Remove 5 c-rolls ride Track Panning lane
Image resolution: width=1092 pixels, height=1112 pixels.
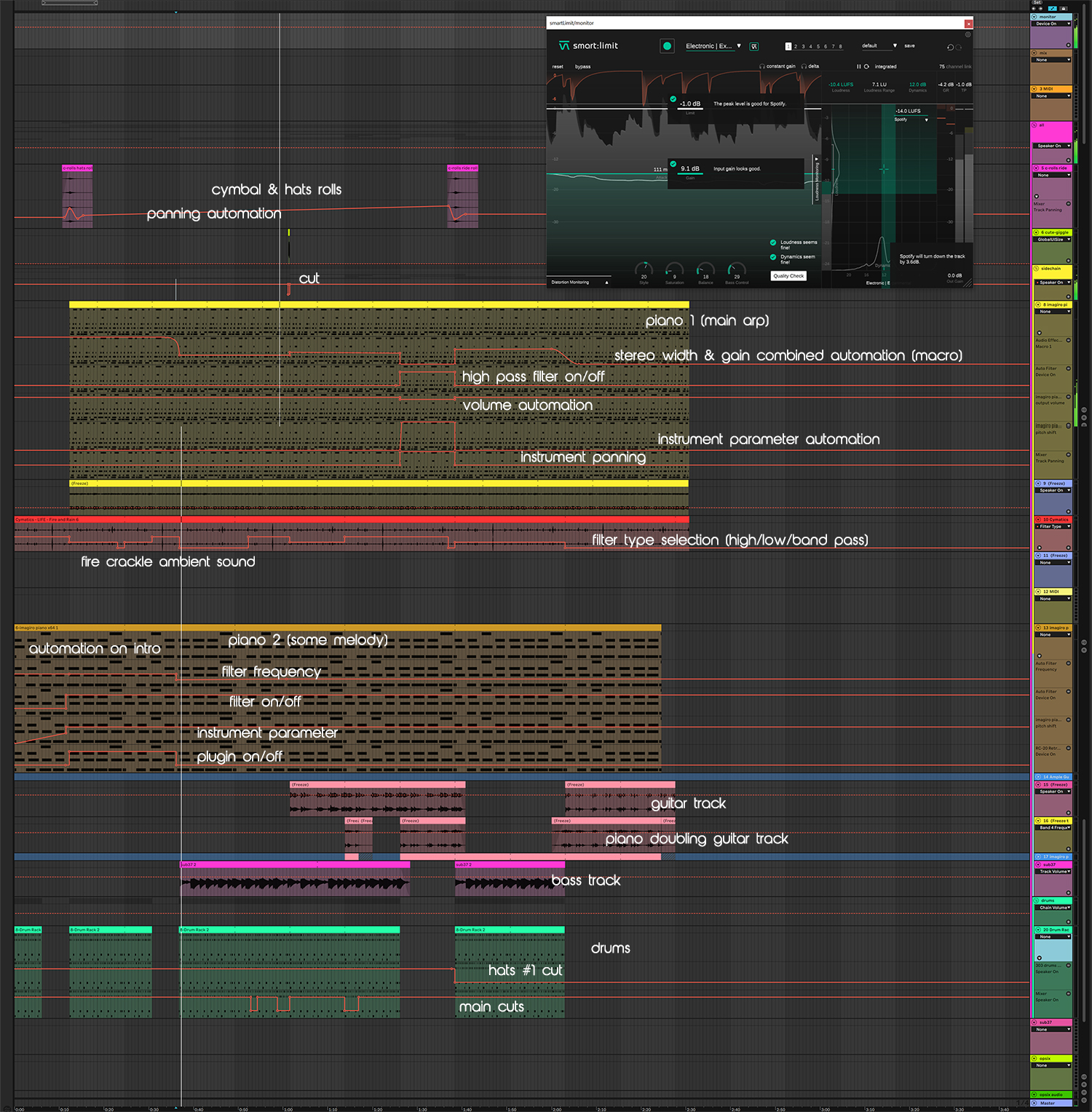click(x=1069, y=204)
